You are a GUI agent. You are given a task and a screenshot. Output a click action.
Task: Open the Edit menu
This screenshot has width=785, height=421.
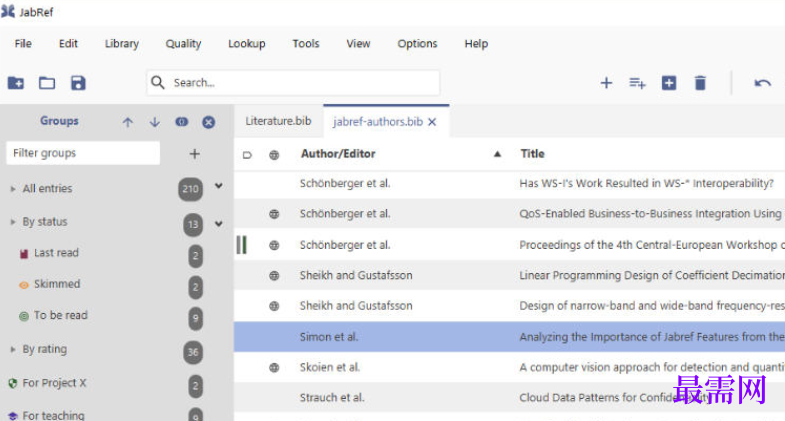(68, 44)
